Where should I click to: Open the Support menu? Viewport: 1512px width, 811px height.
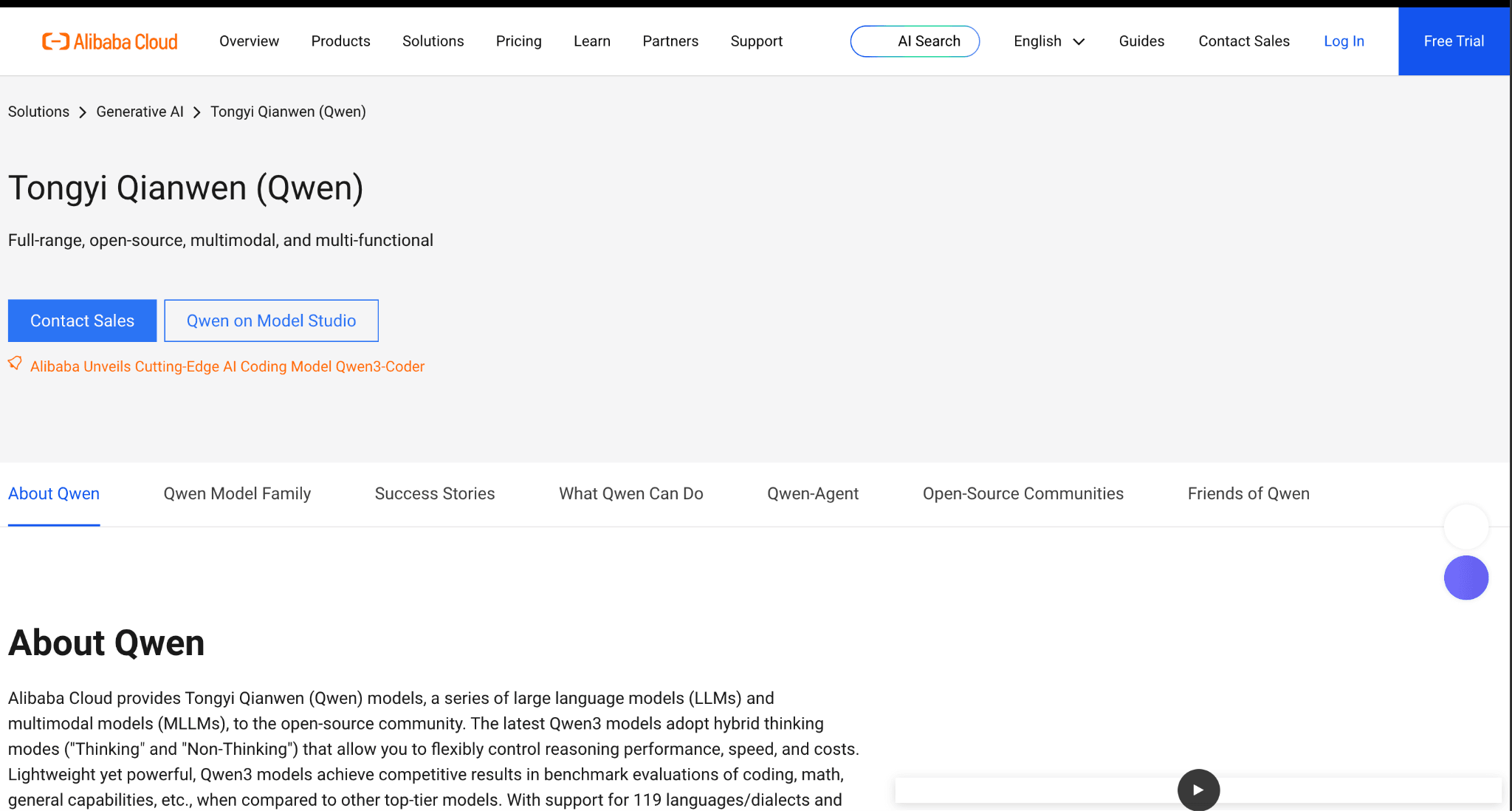pyautogui.click(x=756, y=41)
